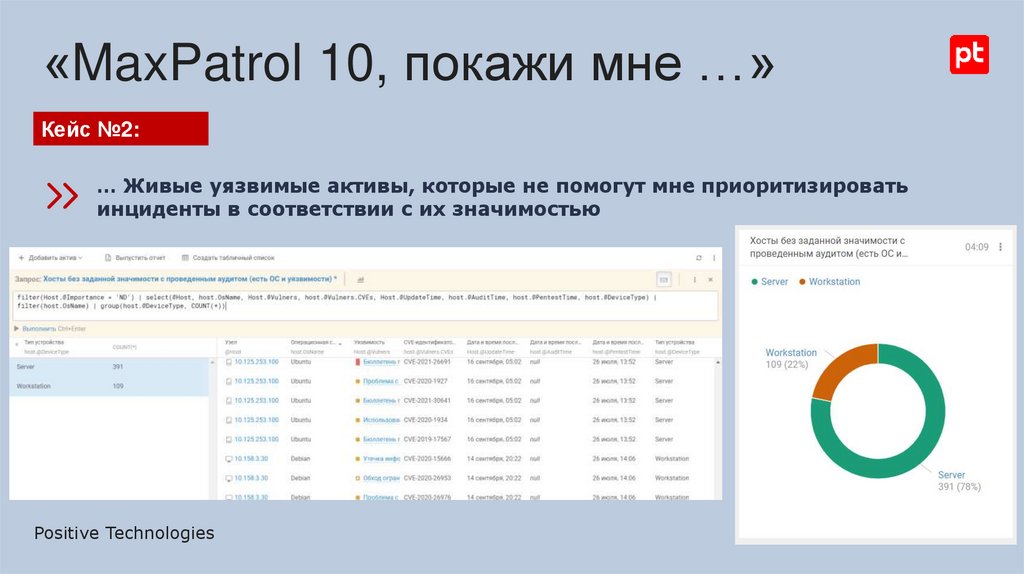Click the Workstation 109 (22%) chart label

(791, 358)
